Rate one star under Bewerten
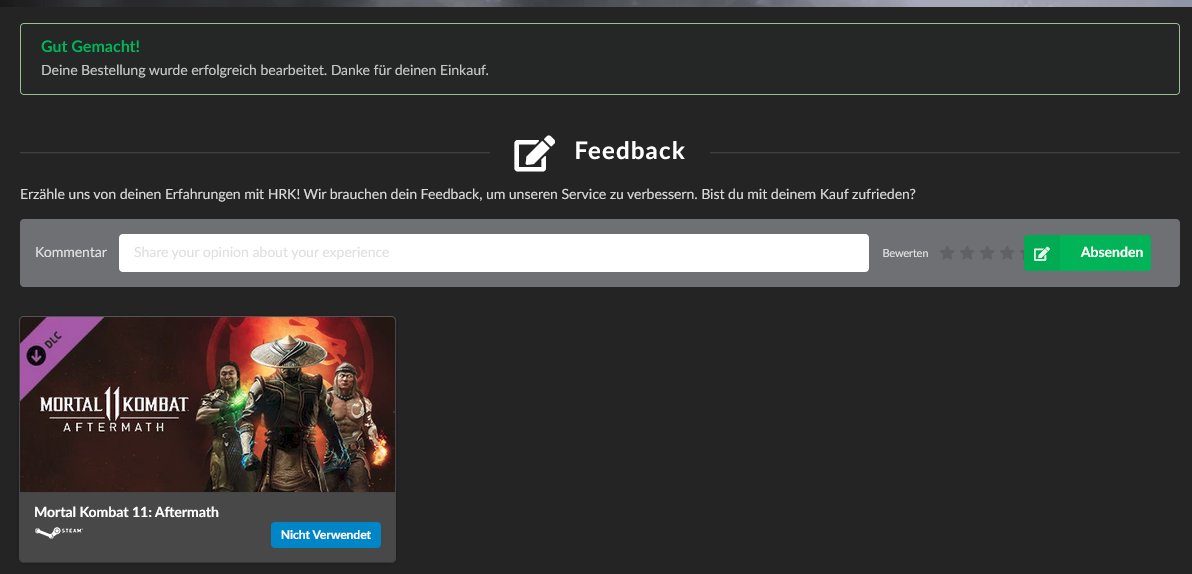This screenshot has width=1192, height=574. pos(946,252)
